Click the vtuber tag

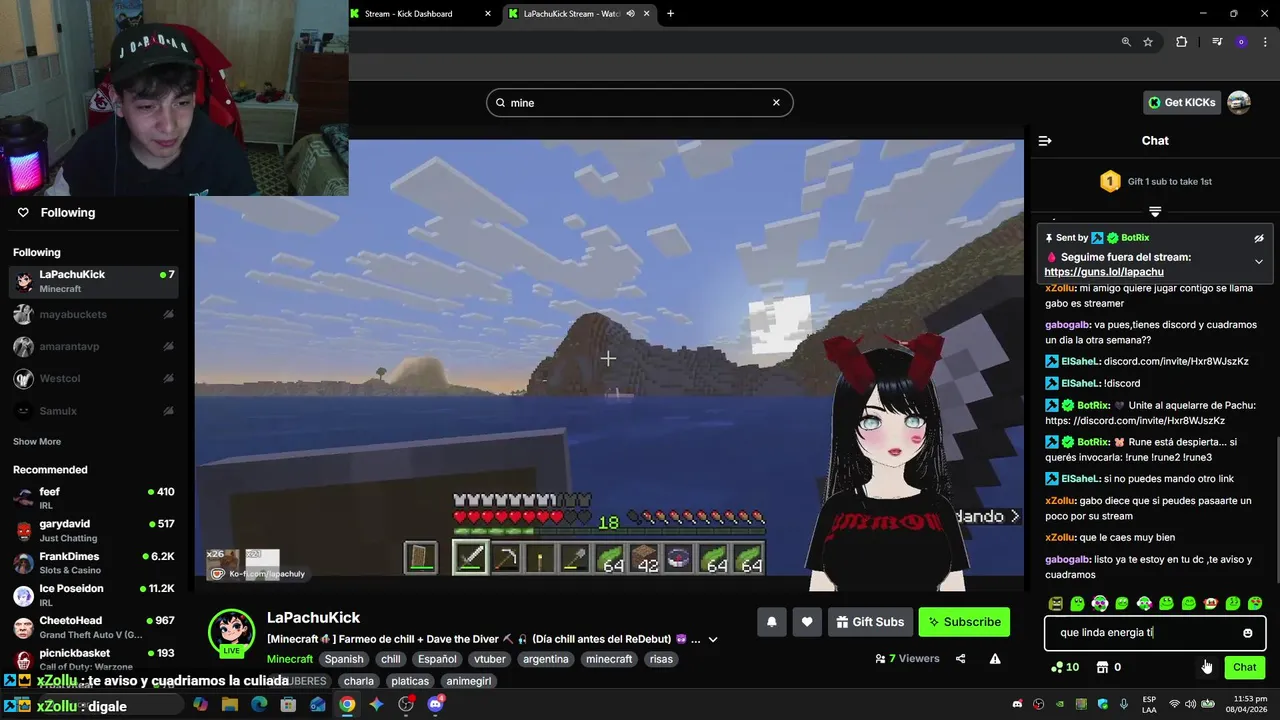coord(490,659)
